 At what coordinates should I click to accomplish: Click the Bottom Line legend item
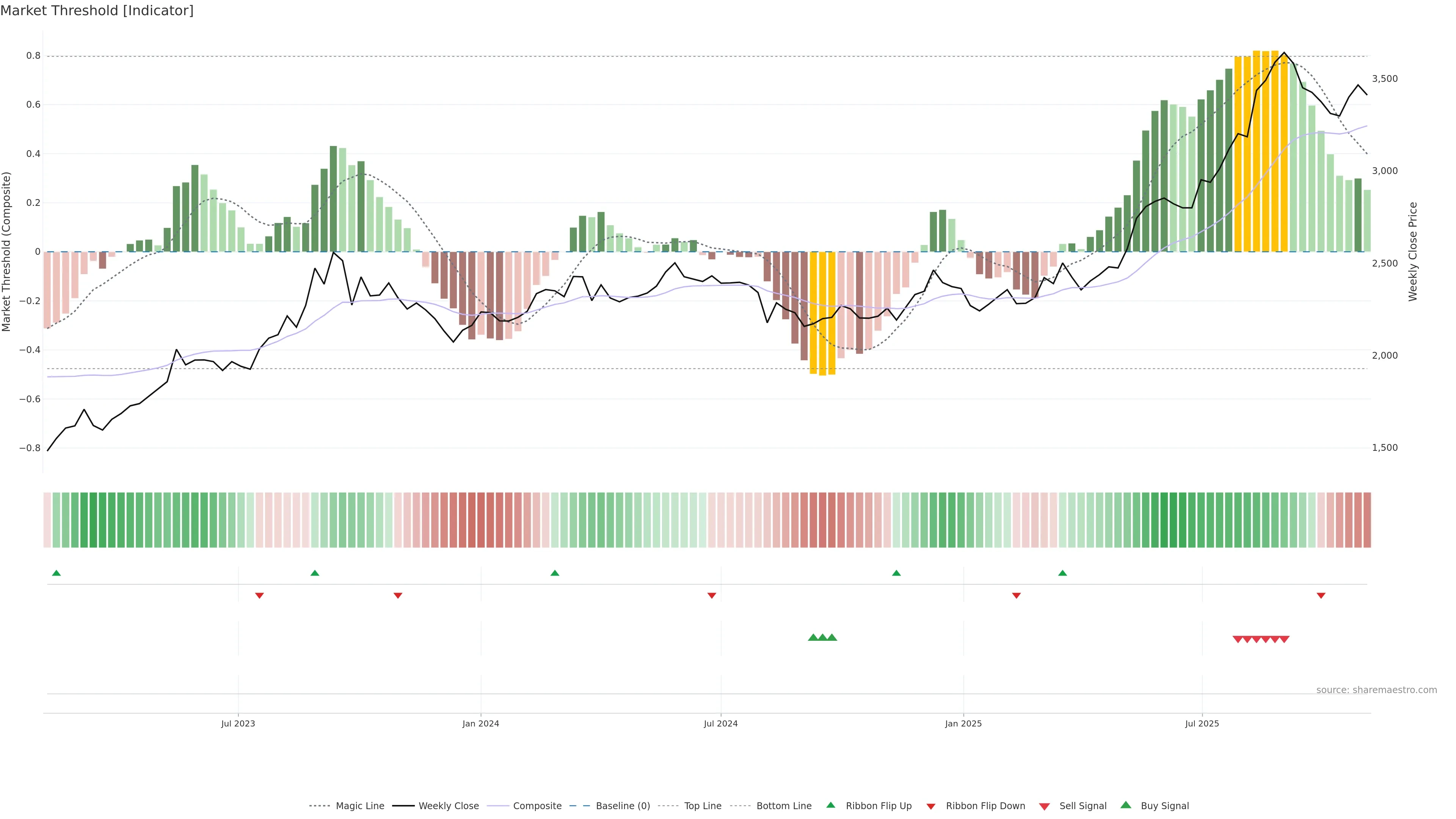click(x=783, y=805)
